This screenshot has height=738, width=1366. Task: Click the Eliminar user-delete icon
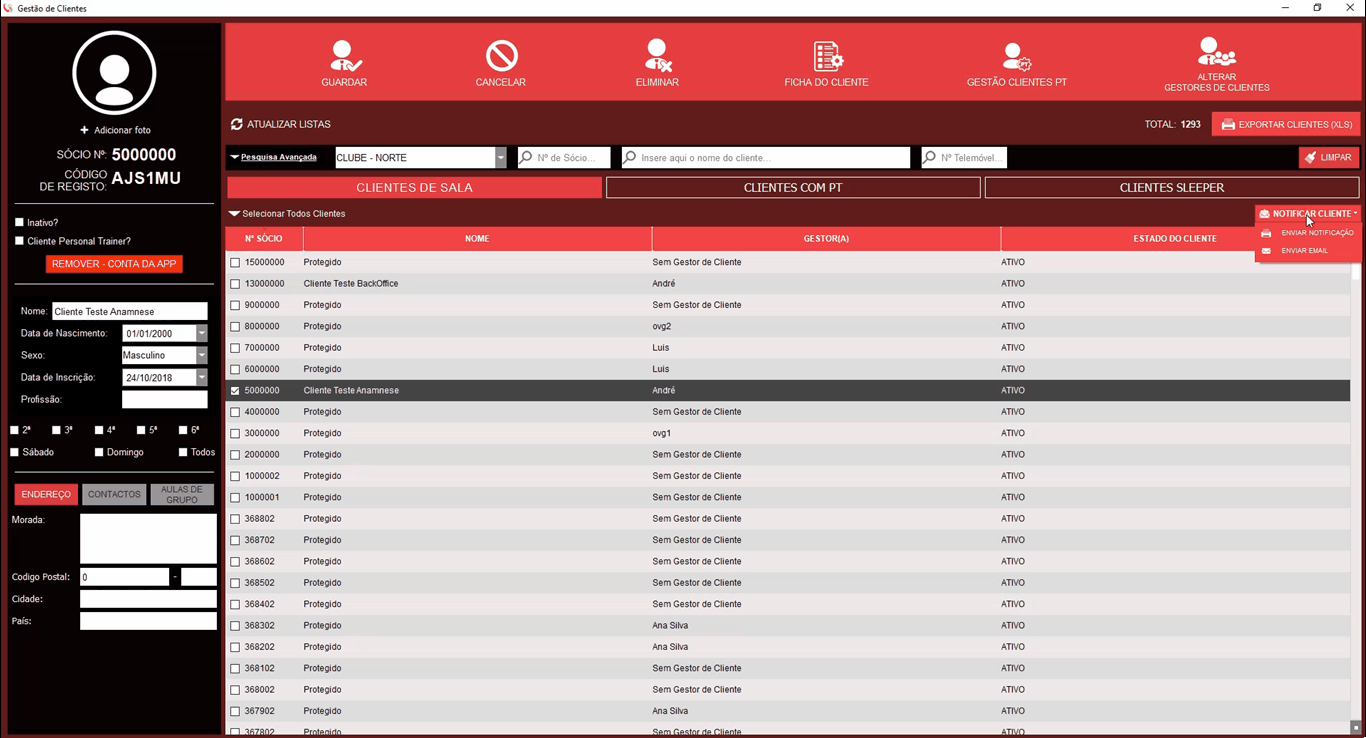point(657,55)
